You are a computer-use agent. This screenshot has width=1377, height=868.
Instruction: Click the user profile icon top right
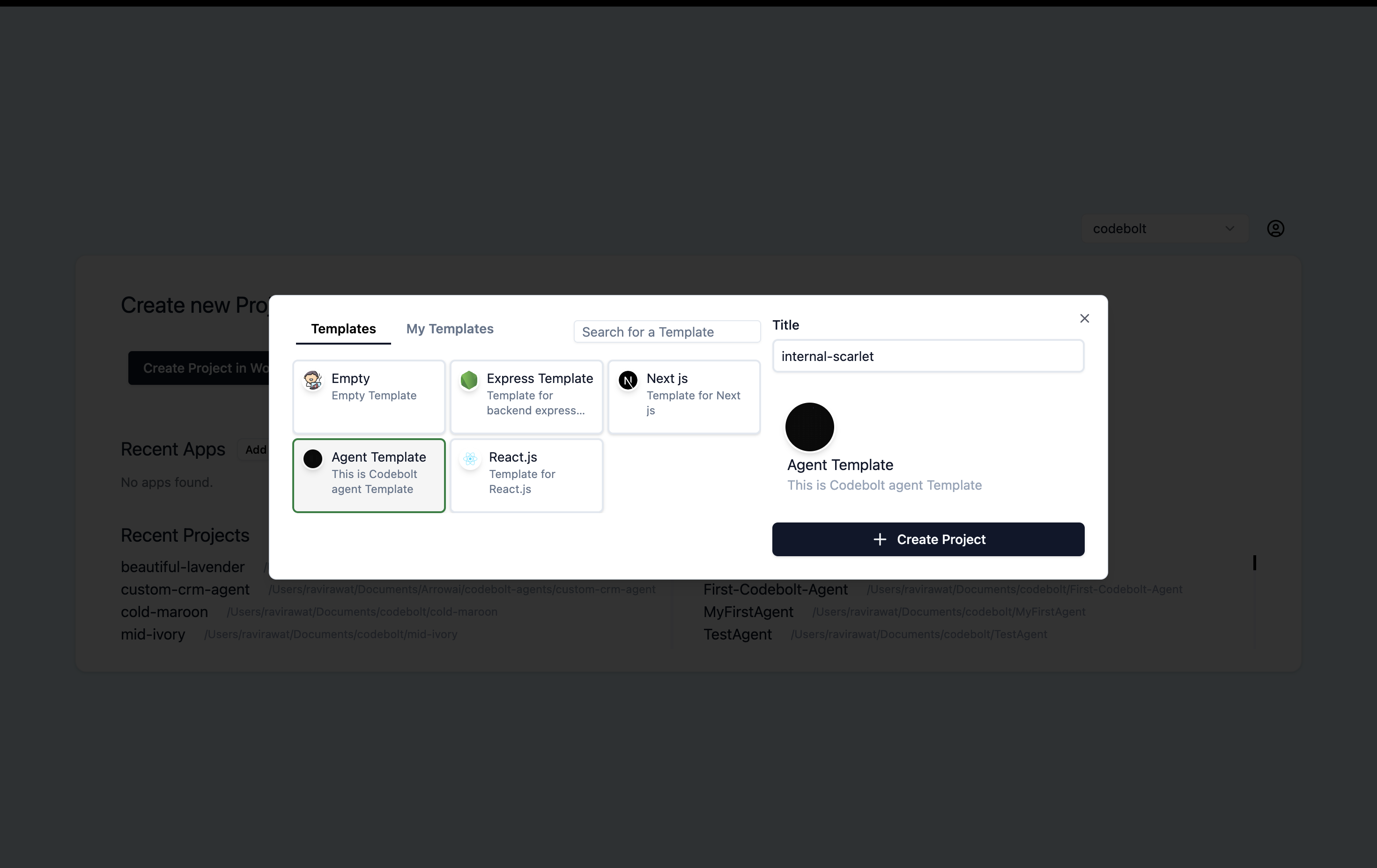pyautogui.click(x=1276, y=228)
